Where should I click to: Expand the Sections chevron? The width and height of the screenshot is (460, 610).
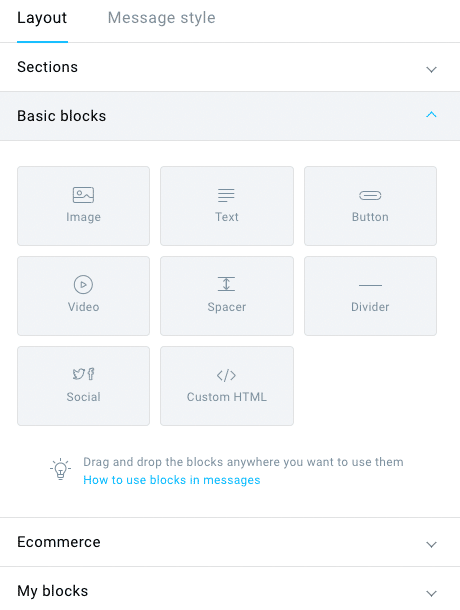pyautogui.click(x=431, y=70)
